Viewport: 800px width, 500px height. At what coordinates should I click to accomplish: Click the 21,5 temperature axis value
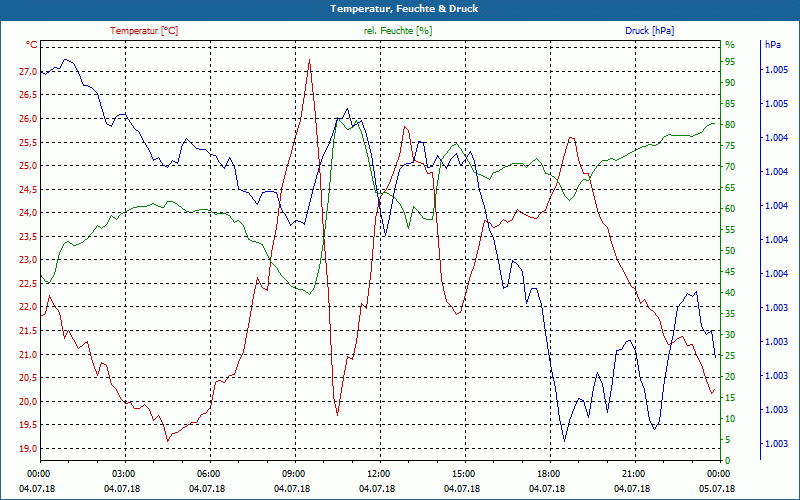[28, 331]
